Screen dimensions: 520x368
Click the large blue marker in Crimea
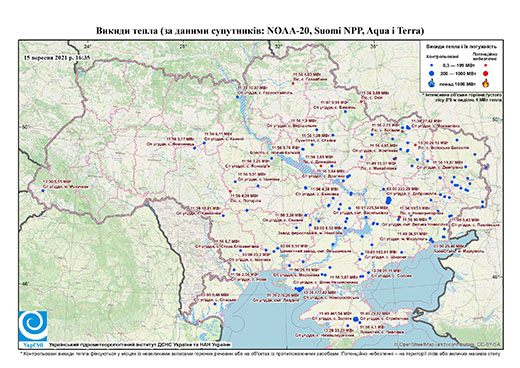click(x=356, y=319)
